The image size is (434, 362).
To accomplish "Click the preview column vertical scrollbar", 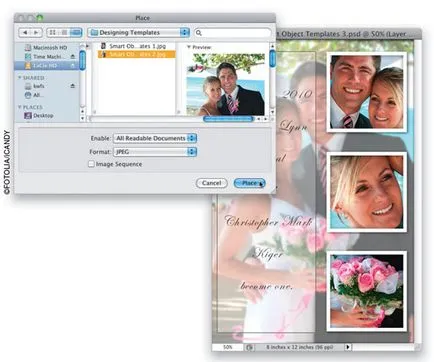I will pyautogui.click(x=272, y=58).
